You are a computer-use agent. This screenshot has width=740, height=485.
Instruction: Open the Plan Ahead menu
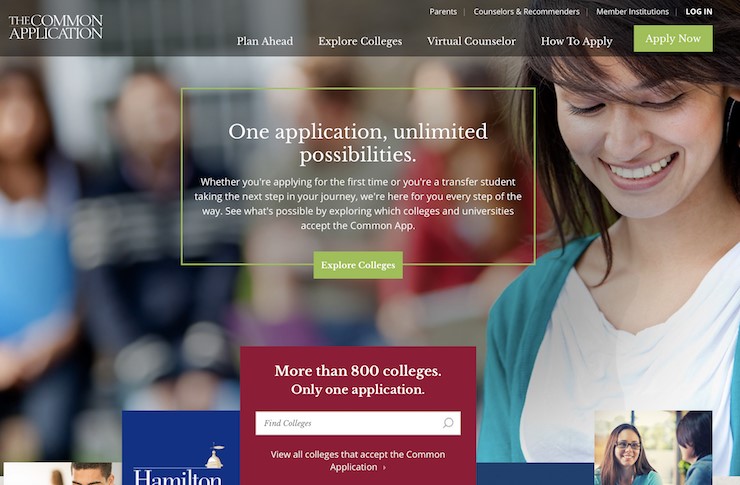[265, 41]
